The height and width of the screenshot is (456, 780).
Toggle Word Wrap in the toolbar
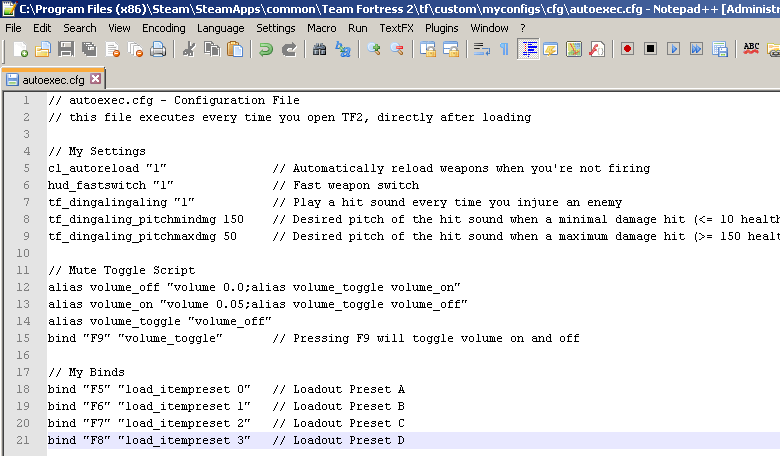481,49
